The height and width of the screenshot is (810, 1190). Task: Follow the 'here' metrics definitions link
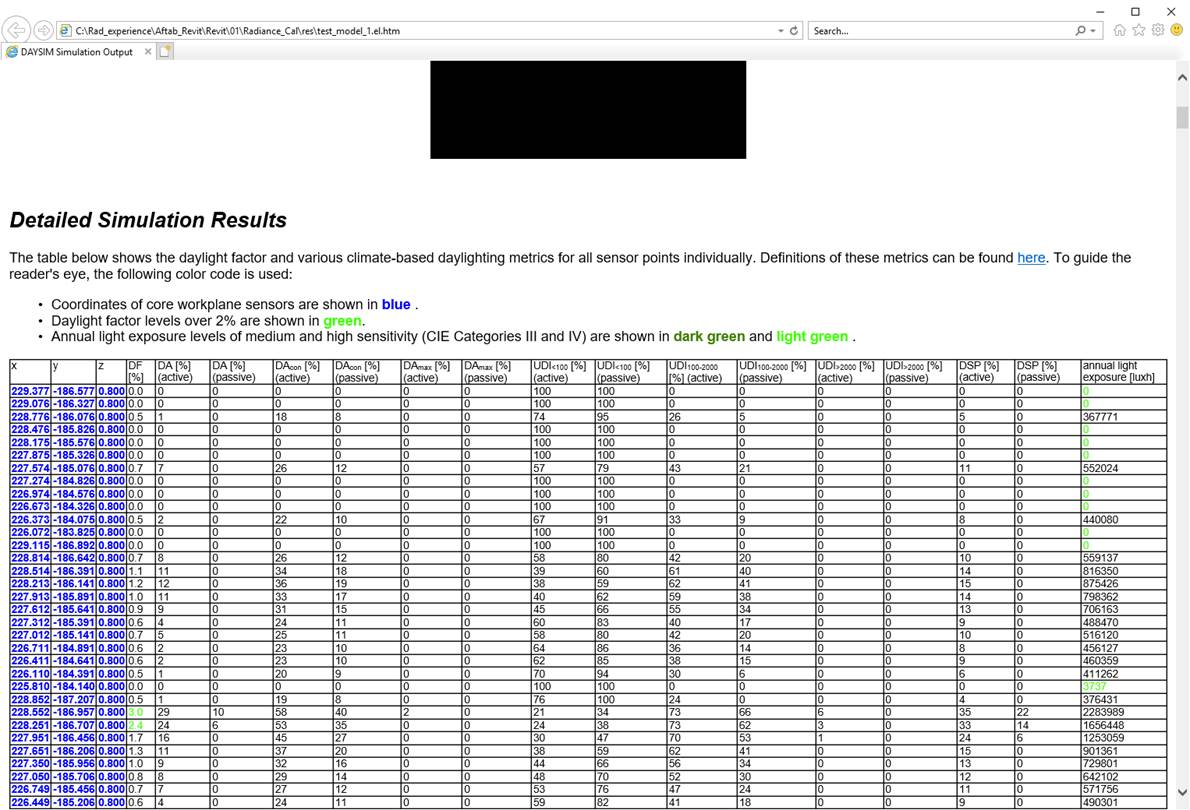[1031, 258]
